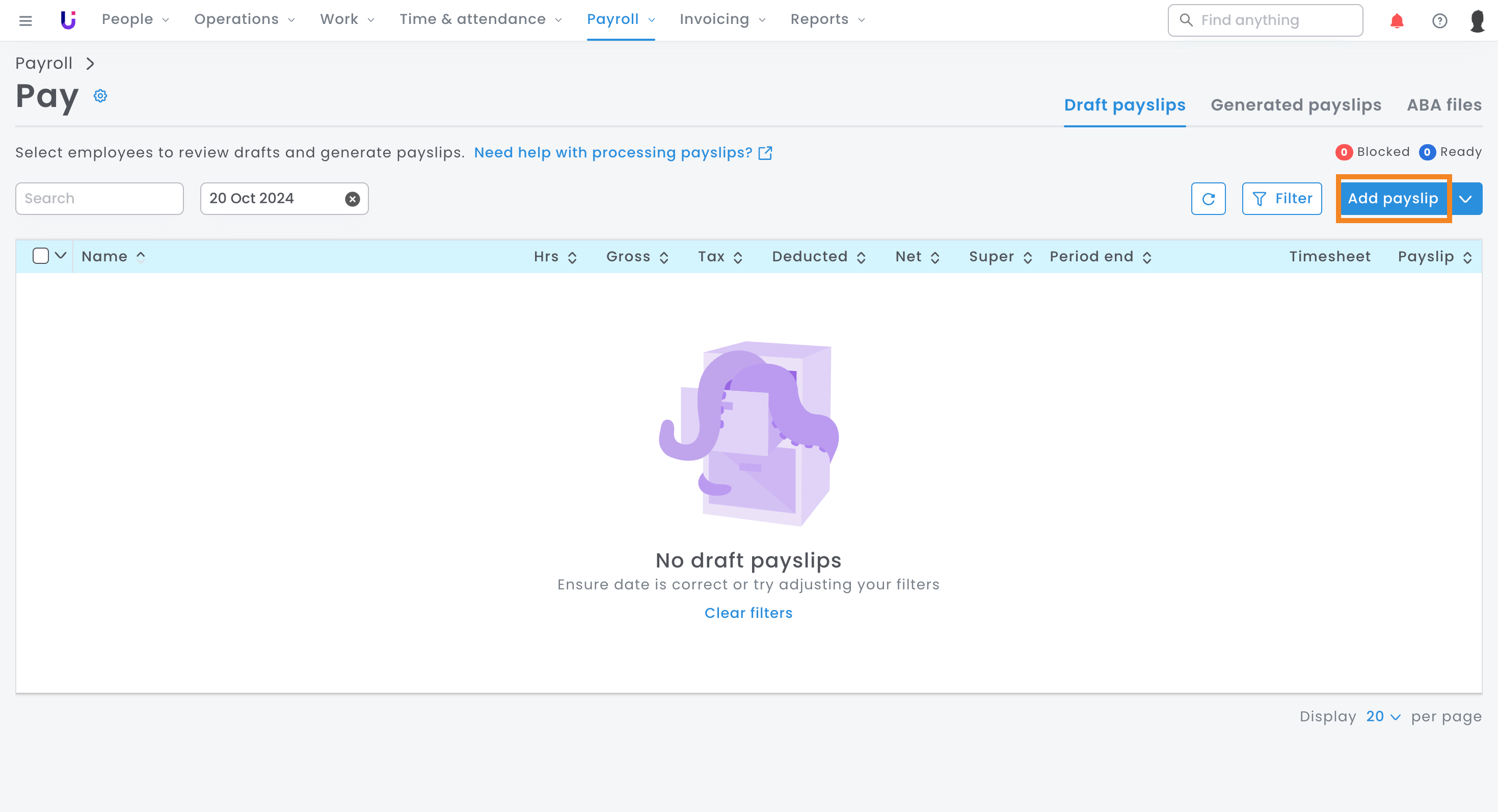Focus the Find anything search box
Viewport: 1498px width, 812px height.
coord(1265,20)
